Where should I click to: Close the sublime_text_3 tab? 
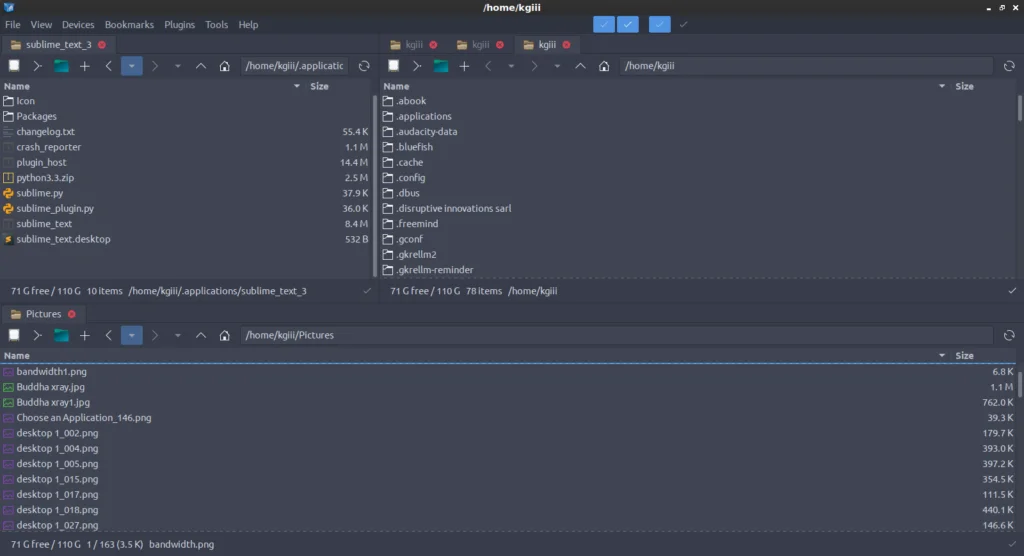102,44
